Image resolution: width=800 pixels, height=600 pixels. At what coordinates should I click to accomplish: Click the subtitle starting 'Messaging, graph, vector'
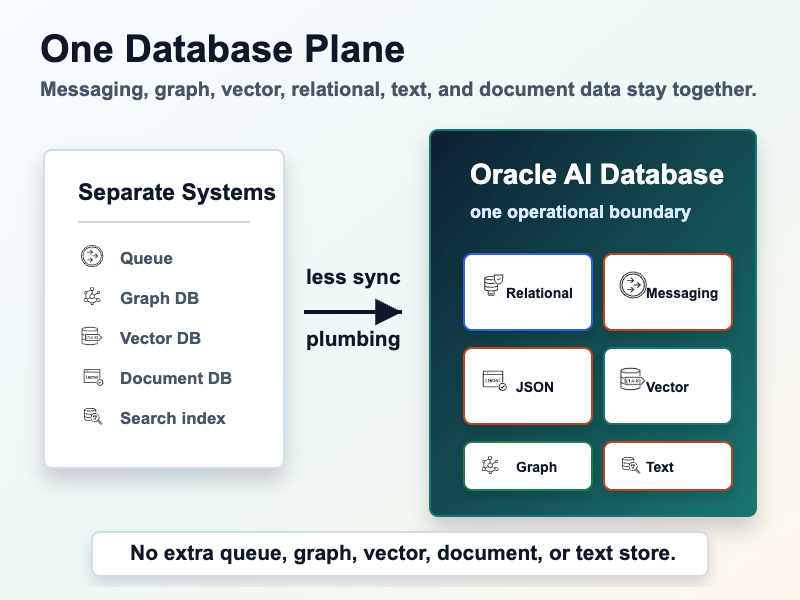398,89
